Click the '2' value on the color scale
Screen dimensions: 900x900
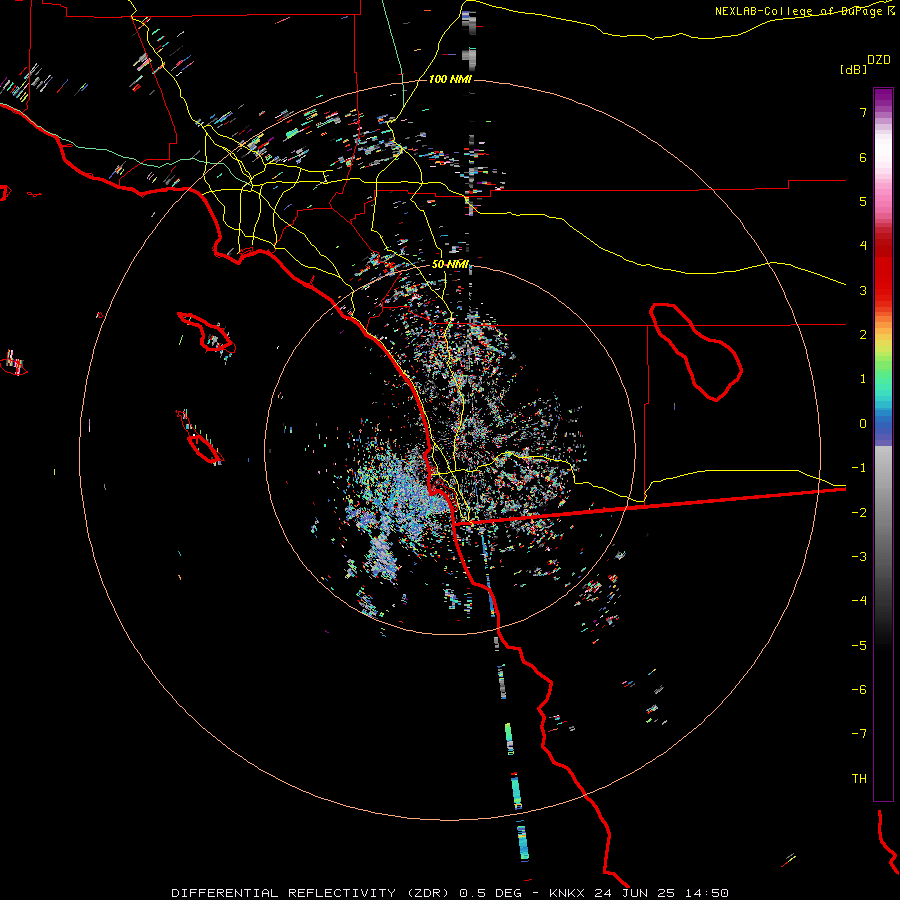pyautogui.click(x=863, y=335)
